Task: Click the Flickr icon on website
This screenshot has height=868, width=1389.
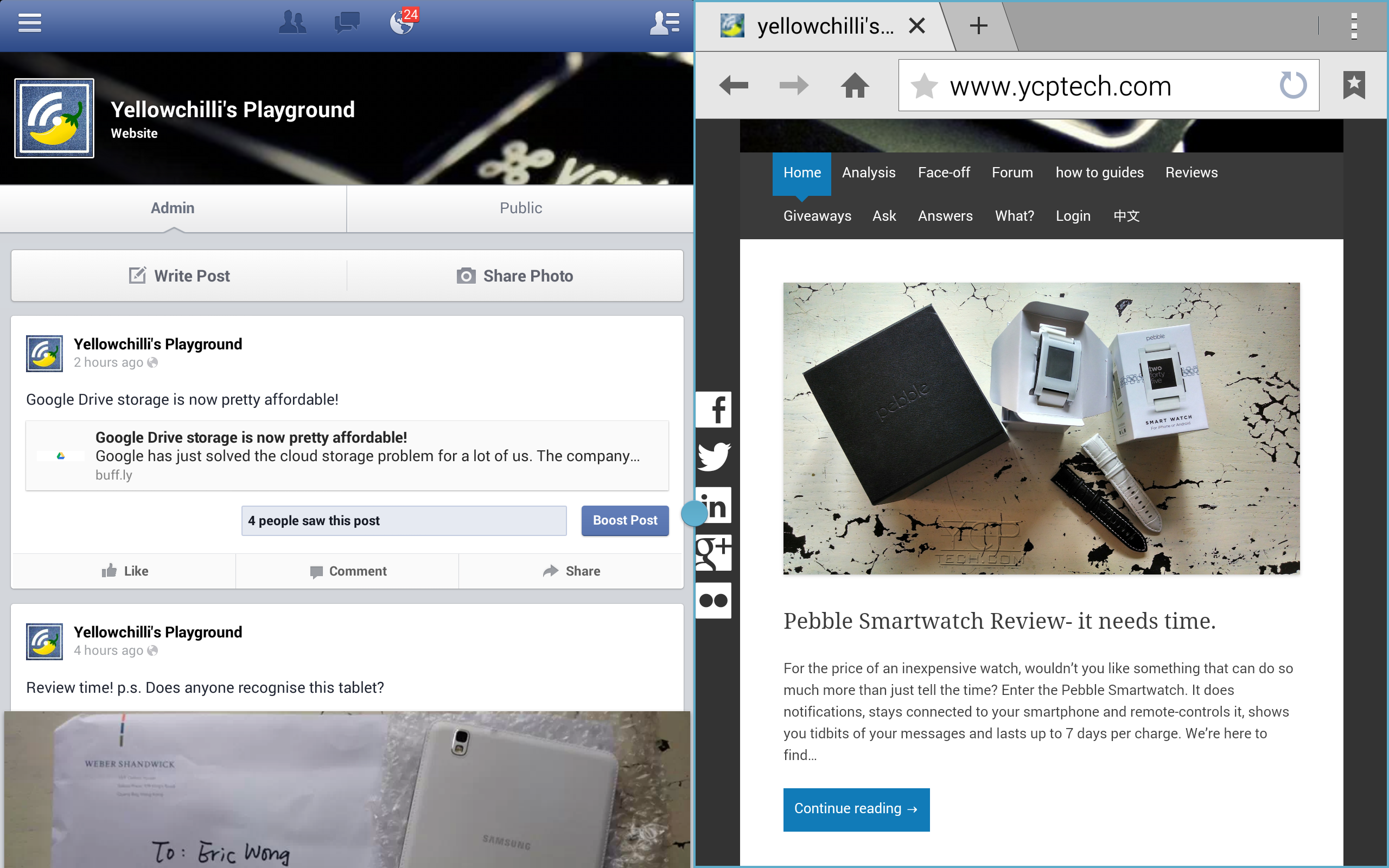Action: click(x=713, y=601)
